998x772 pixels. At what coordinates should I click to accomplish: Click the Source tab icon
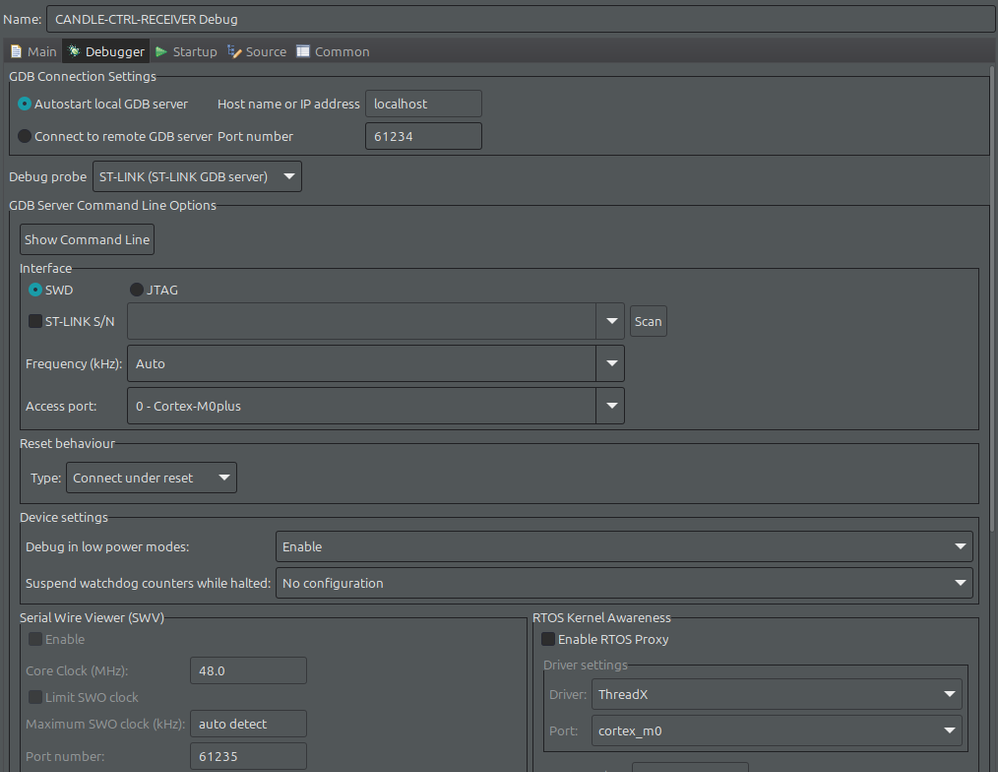[x=234, y=52]
